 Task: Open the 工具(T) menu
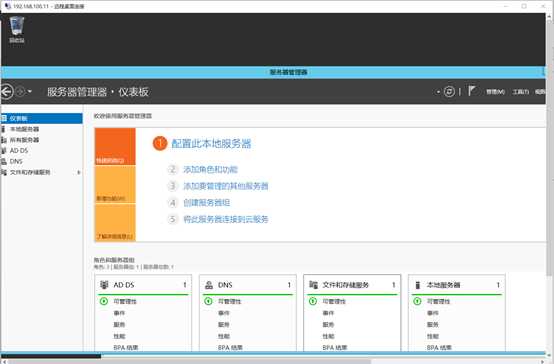tap(520, 92)
